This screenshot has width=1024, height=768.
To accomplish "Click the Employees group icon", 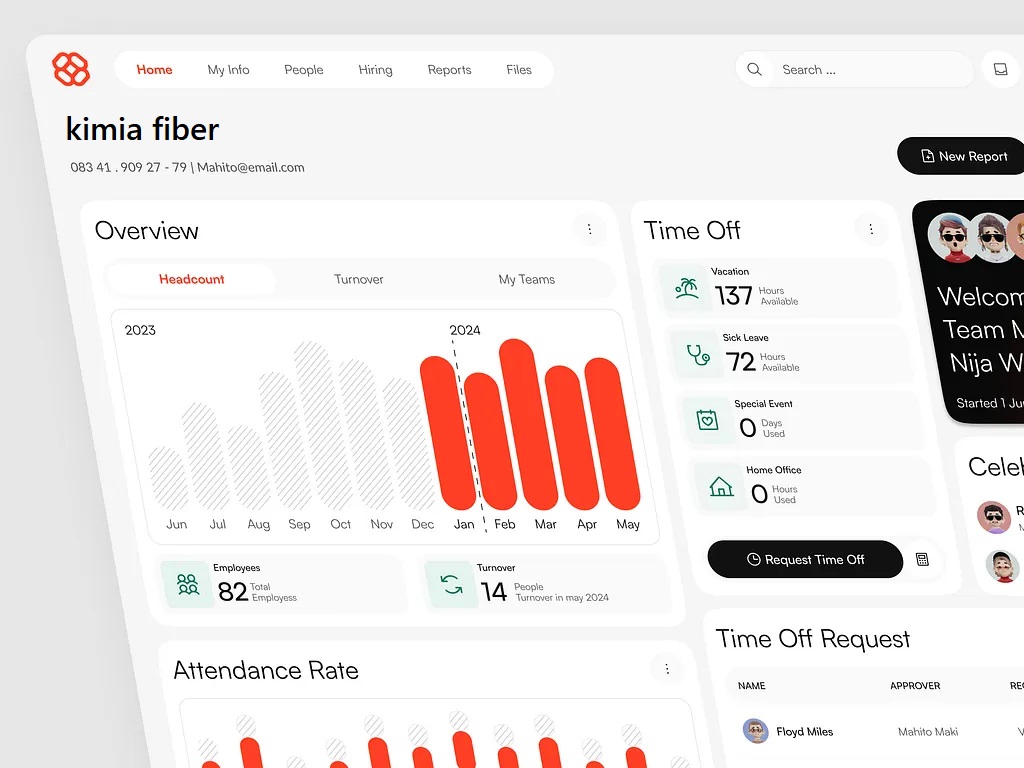I will (x=188, y=585).
